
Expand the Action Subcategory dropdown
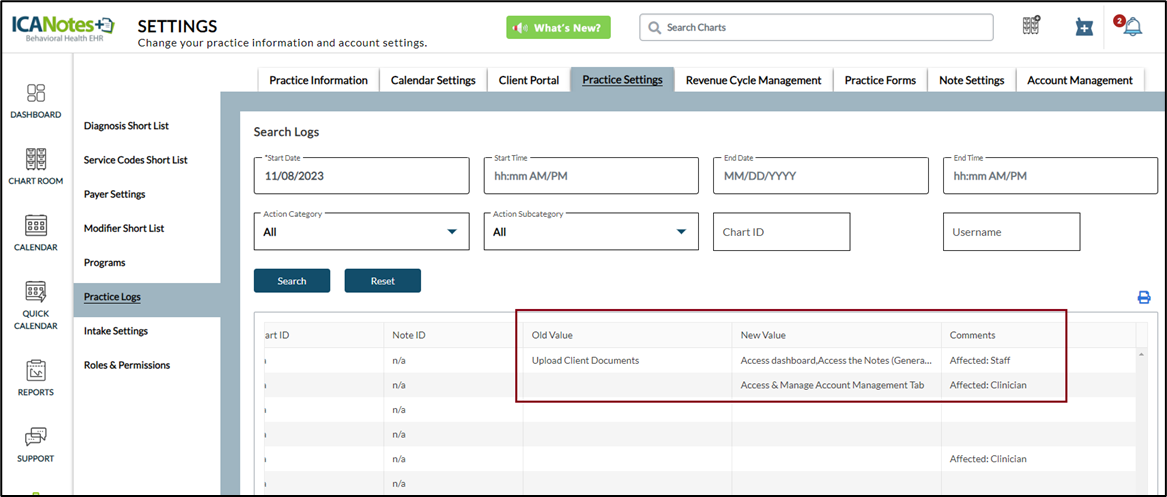pos(590,232)
